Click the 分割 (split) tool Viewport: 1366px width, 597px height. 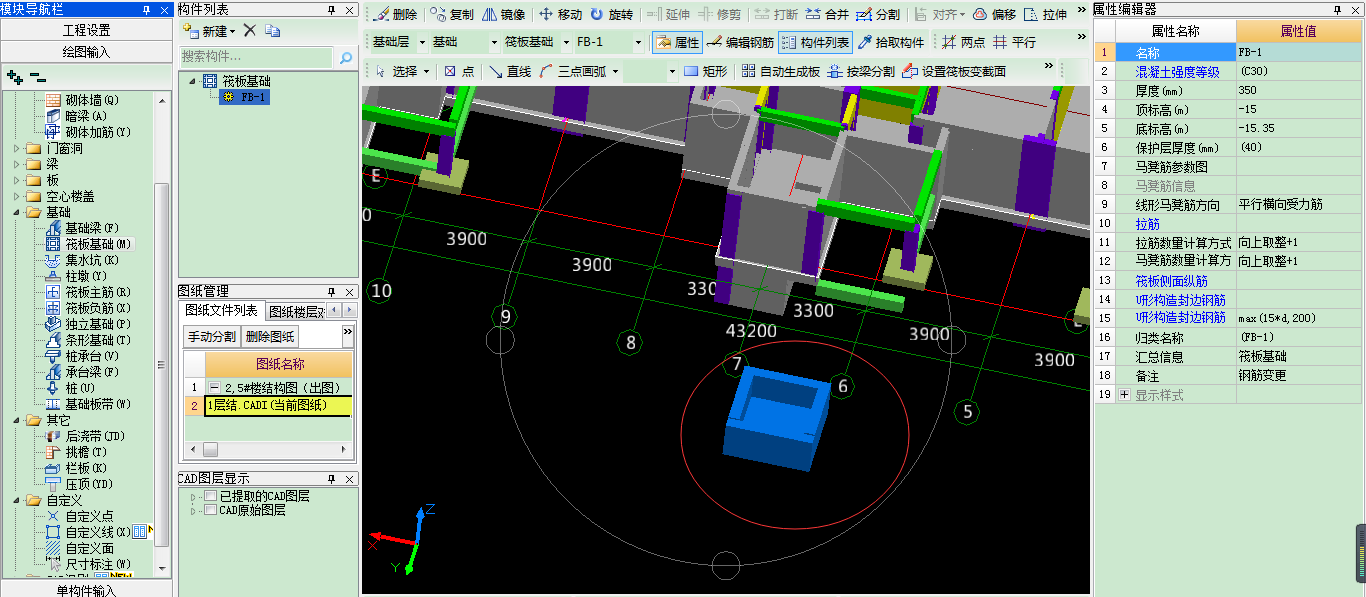pyautogui.click(x=878, y=15)
